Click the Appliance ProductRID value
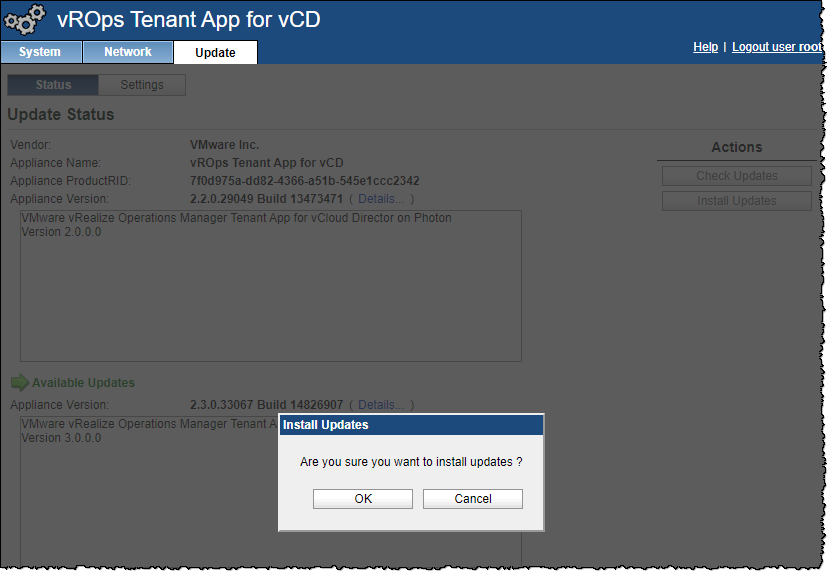Viewport: 830px width, 573px height. coord(304,181)
